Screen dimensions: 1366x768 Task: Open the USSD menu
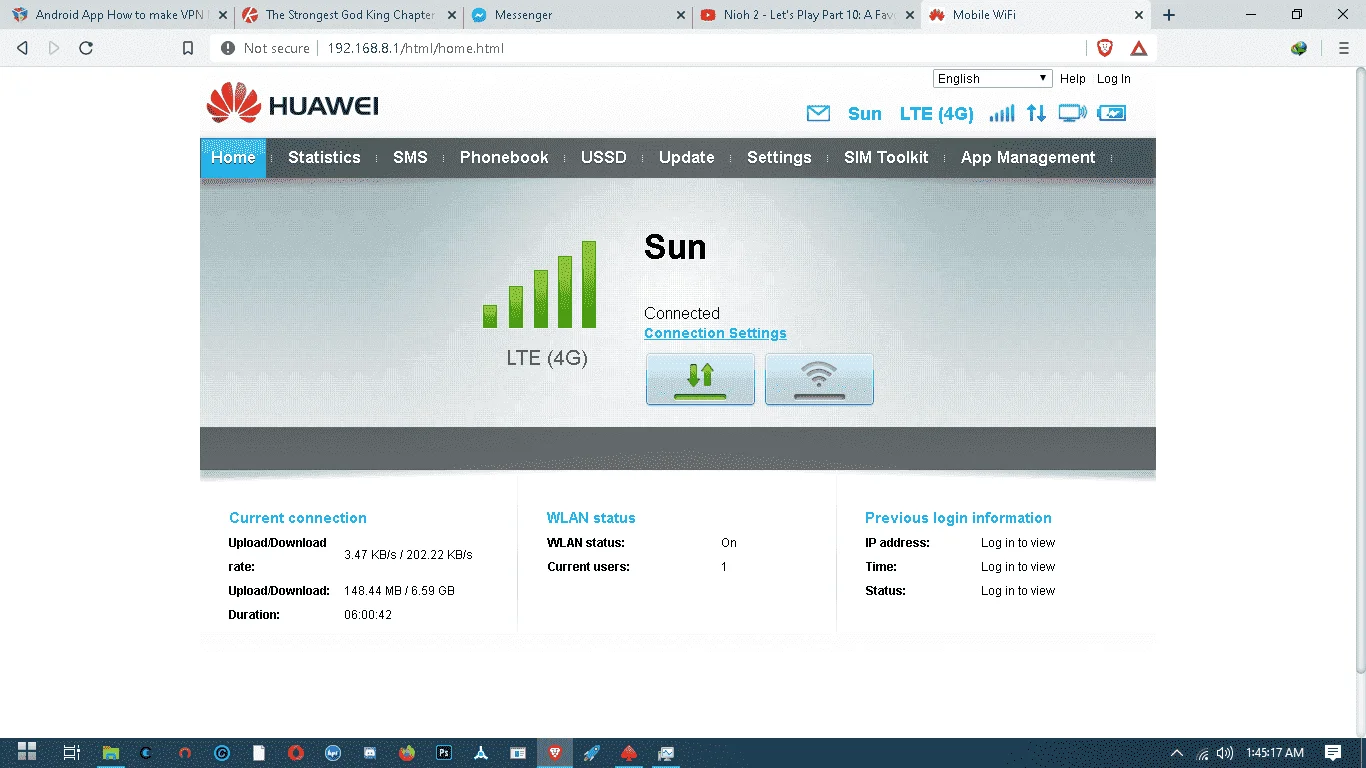pos(604,158)
